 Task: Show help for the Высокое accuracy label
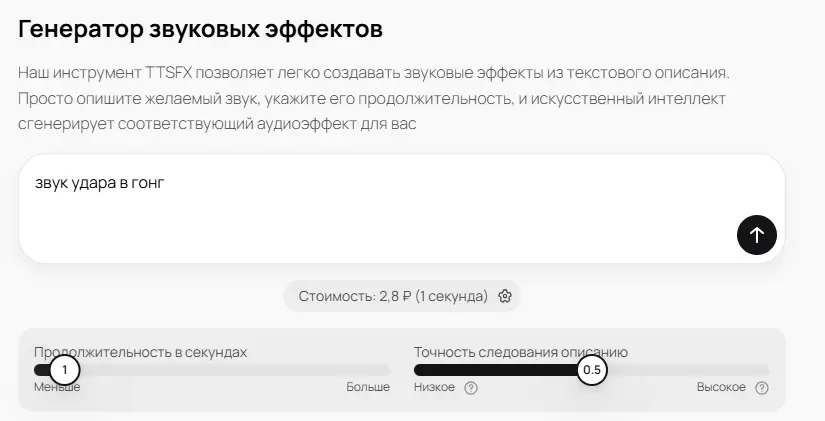pyautogui.click(x=762, y=388)
